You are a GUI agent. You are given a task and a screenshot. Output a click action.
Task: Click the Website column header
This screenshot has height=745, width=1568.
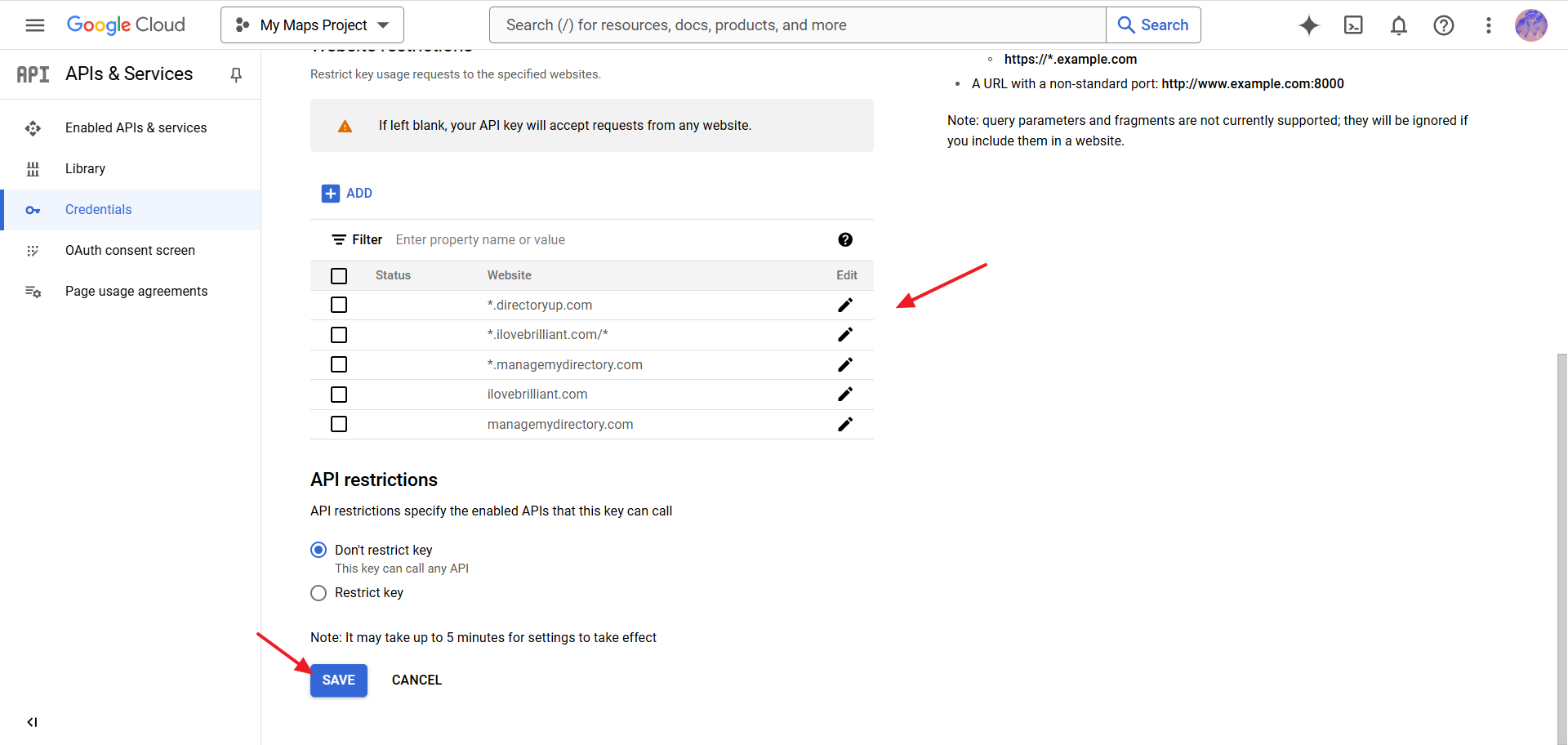[509, 275]
